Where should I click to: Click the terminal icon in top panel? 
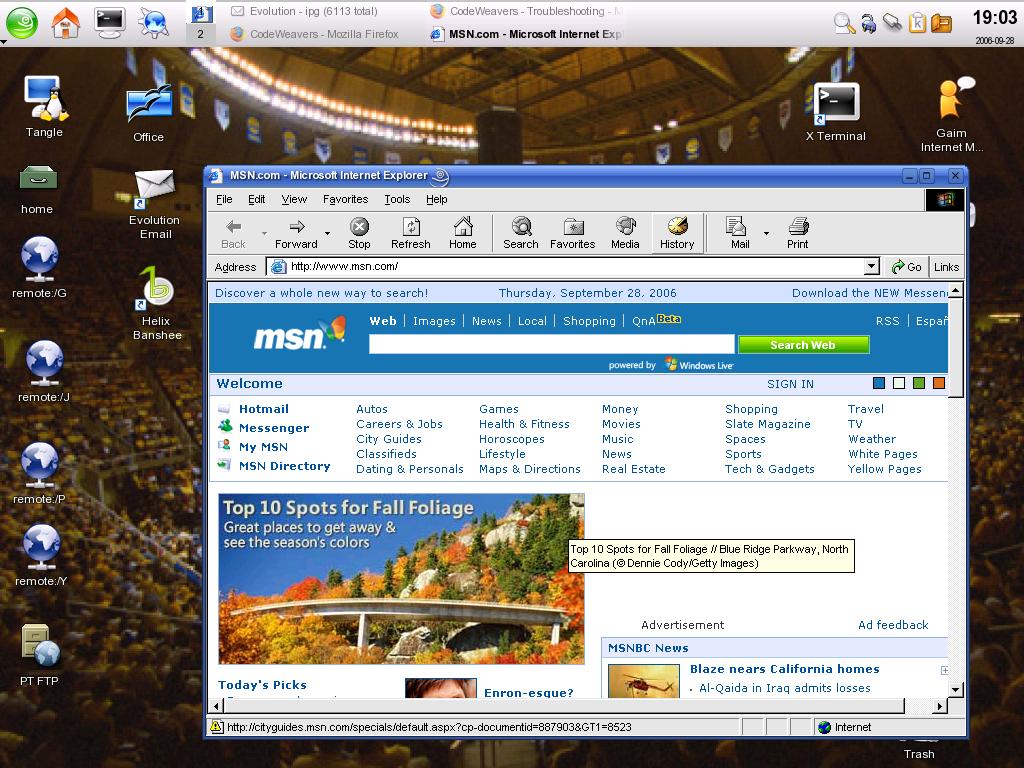pyautogui.click(x=110, y=21)
